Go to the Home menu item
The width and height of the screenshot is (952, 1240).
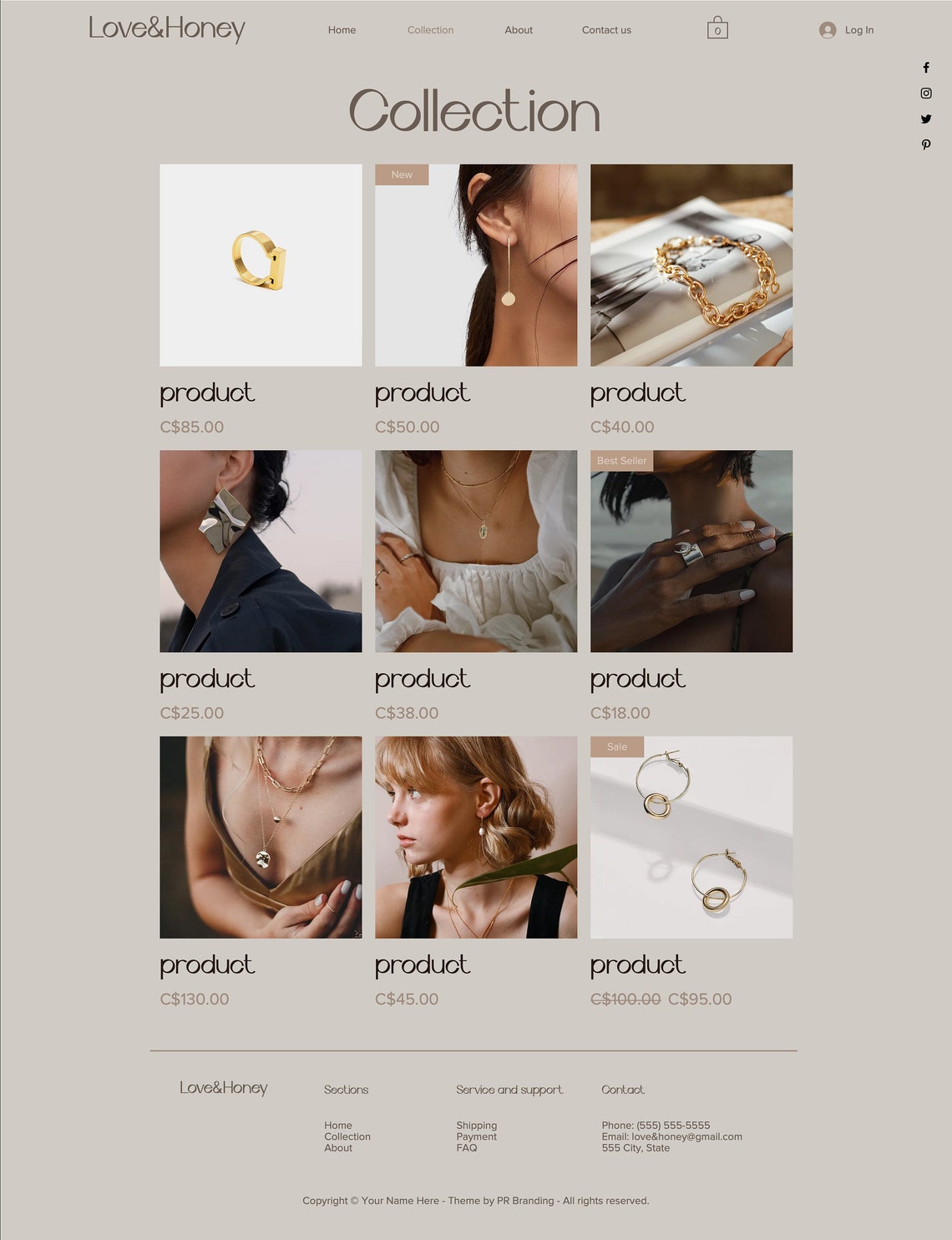pos(342,30)
